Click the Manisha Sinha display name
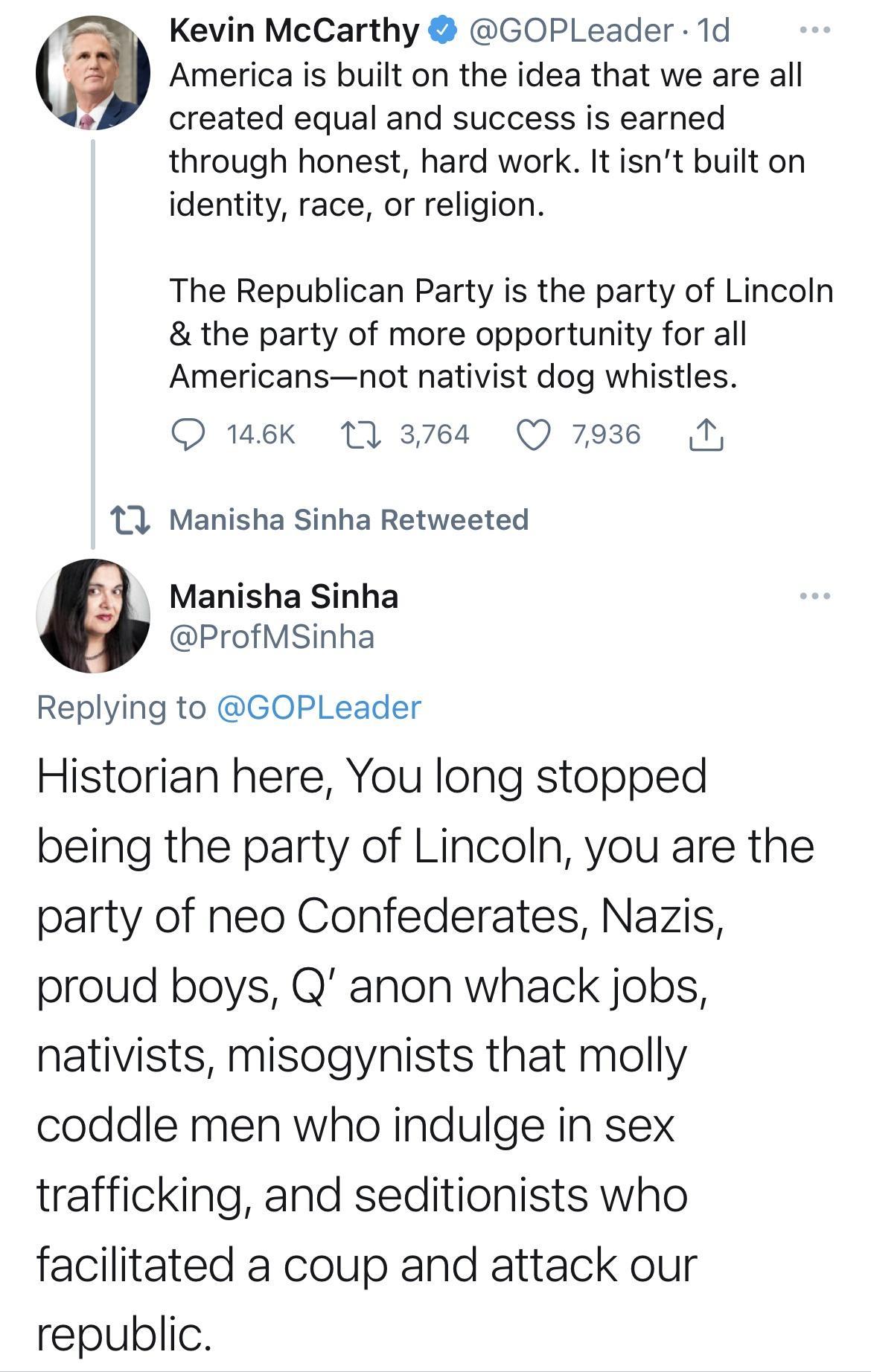The height and width of the screenshot is (1372, 871). (284, 596)
